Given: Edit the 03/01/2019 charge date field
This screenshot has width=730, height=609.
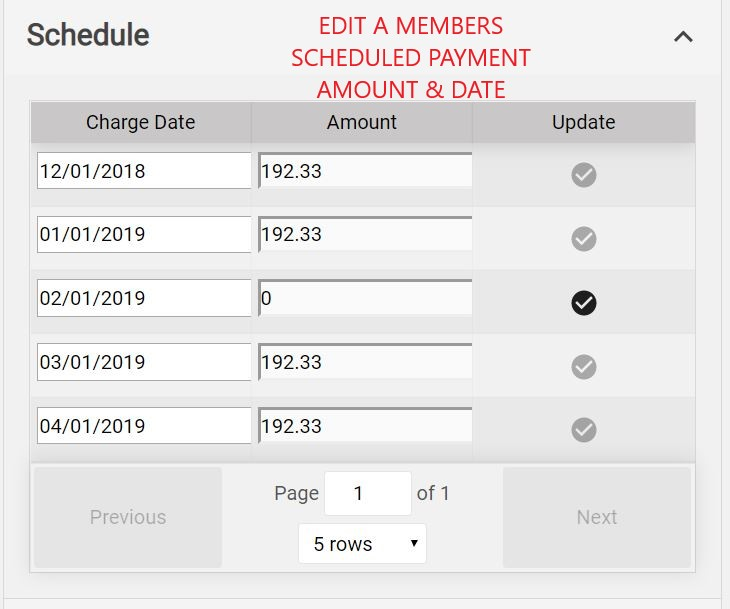Looking at the screenshot, I should (143, 362).
